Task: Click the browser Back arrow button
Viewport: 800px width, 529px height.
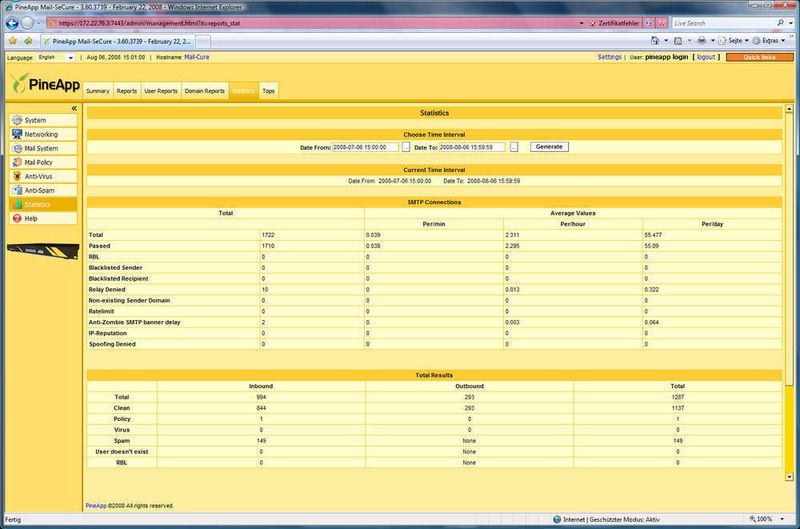Action: tap(12, 23)
